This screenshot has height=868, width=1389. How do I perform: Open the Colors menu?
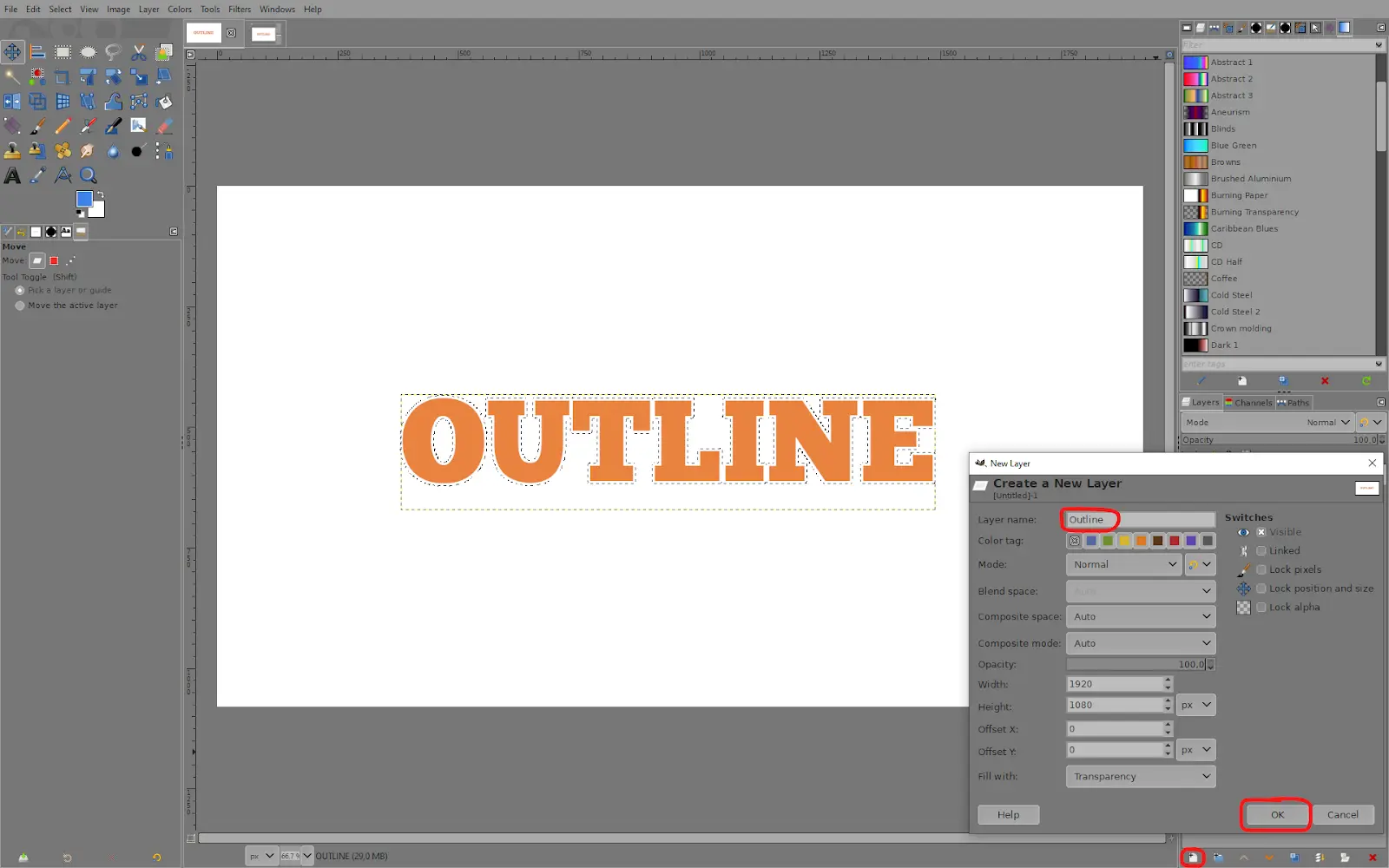point(180,10)
